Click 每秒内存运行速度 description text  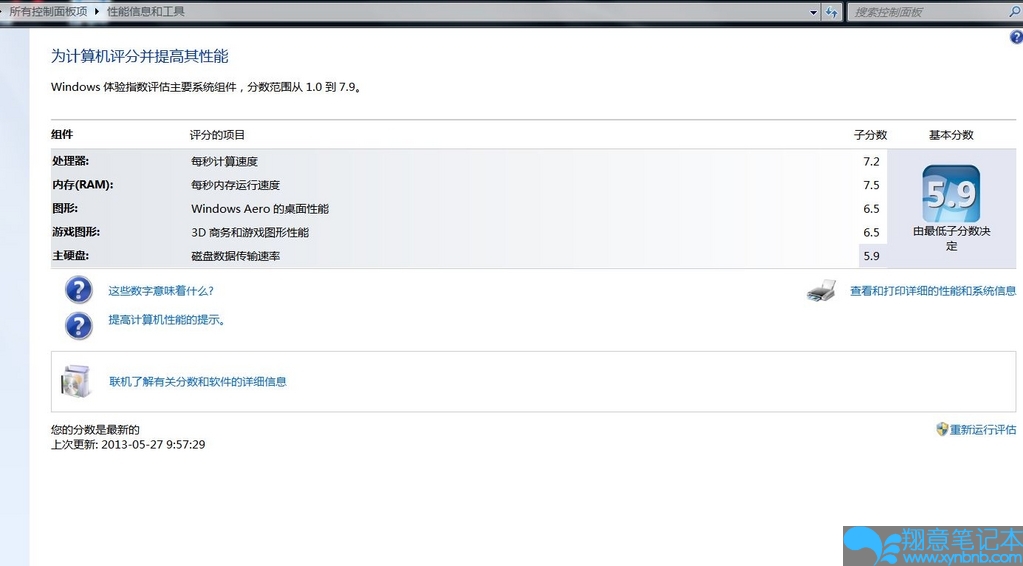(236, 185)
